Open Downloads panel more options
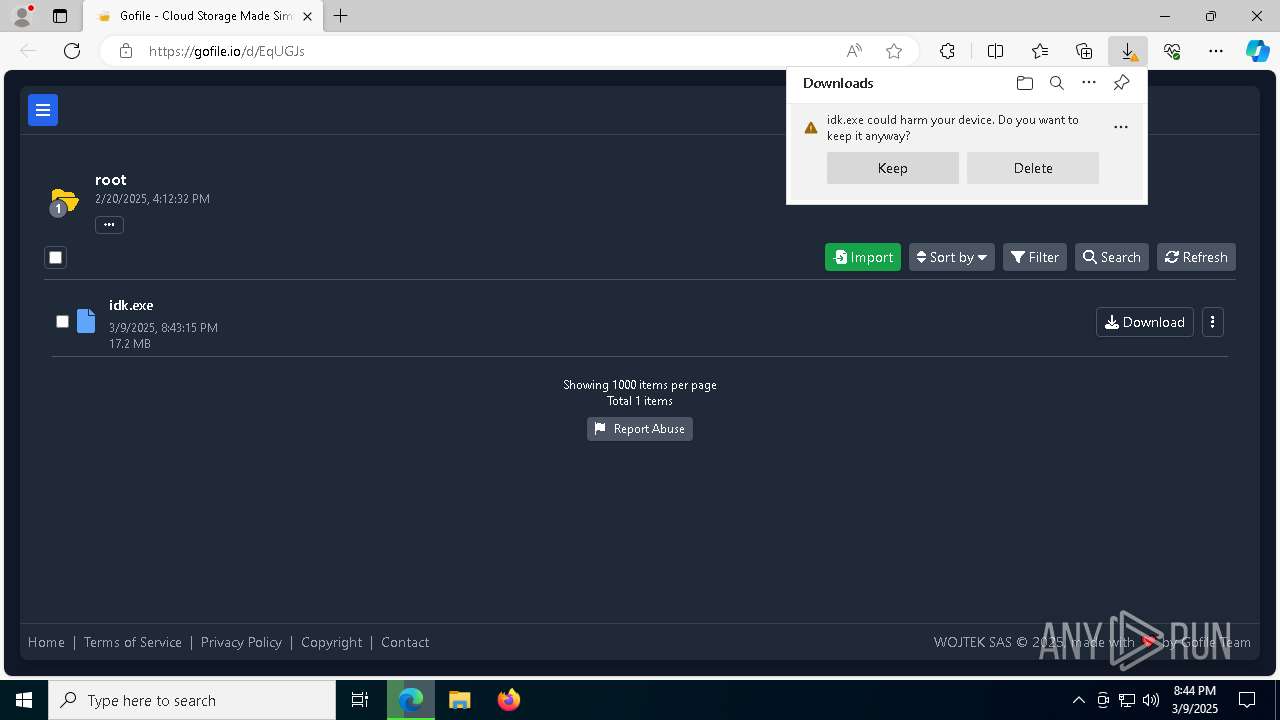The width and height of the screenshot is (1280, 720). point(1089,83)
